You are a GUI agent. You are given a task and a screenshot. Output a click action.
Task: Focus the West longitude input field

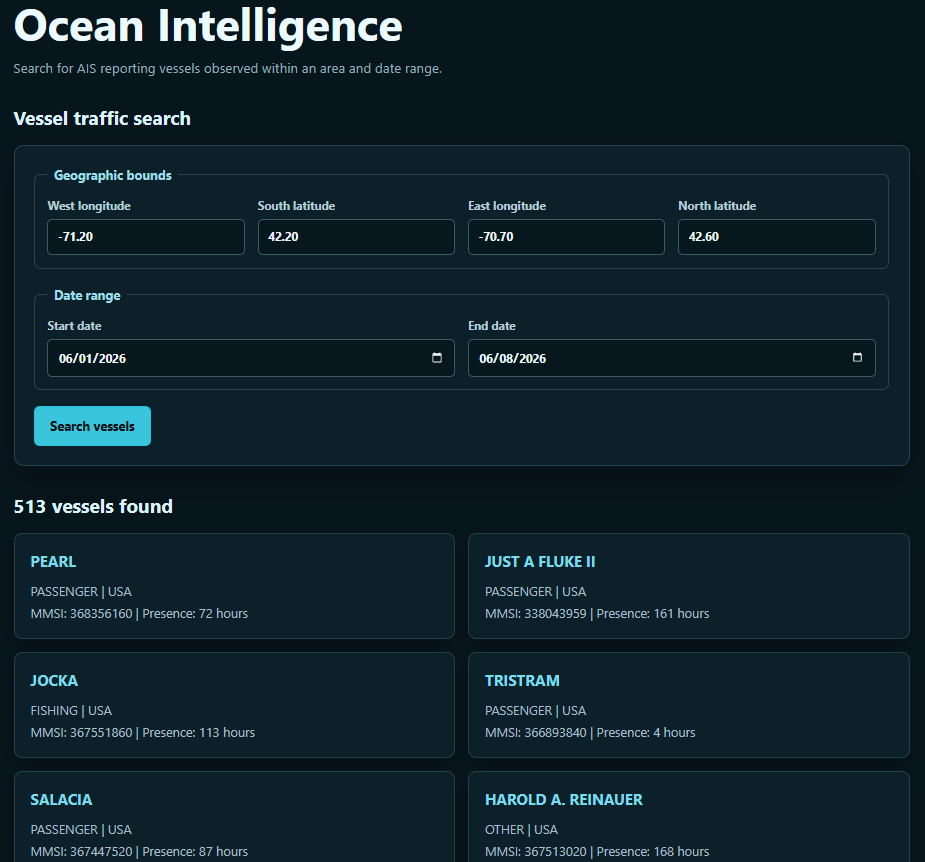(x=146, y=237)
